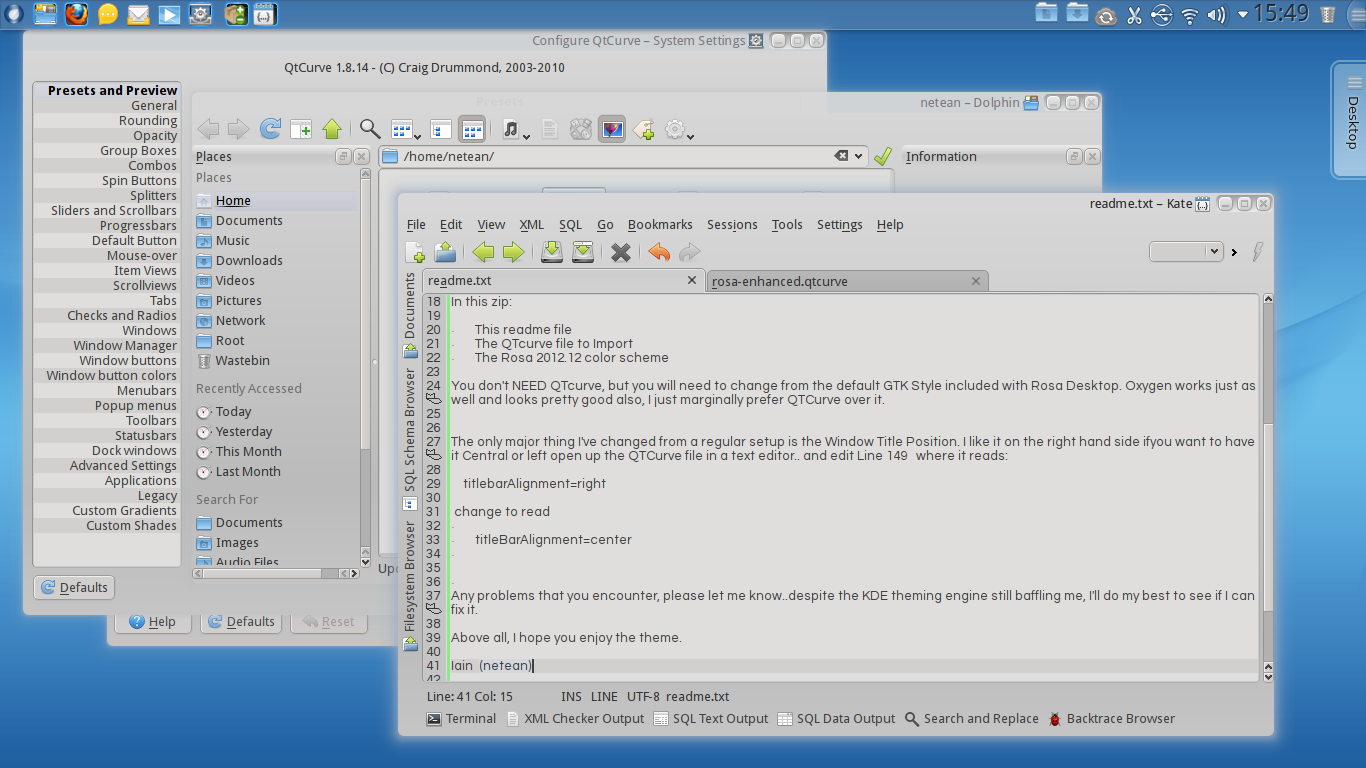Close the document with Kate's X icon
The width and height of the screenshot is (1366, 768).
pyautogui.click(x=621, y=252)
